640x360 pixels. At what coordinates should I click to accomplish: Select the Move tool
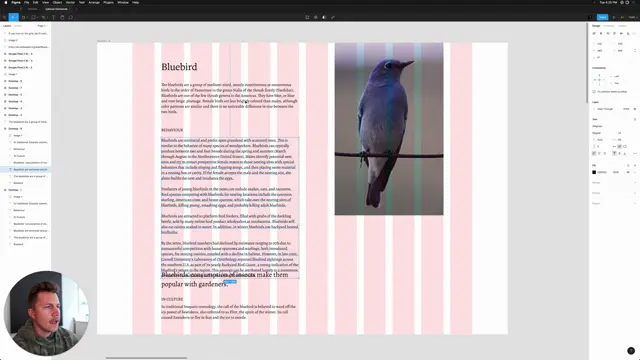[13, 17]
